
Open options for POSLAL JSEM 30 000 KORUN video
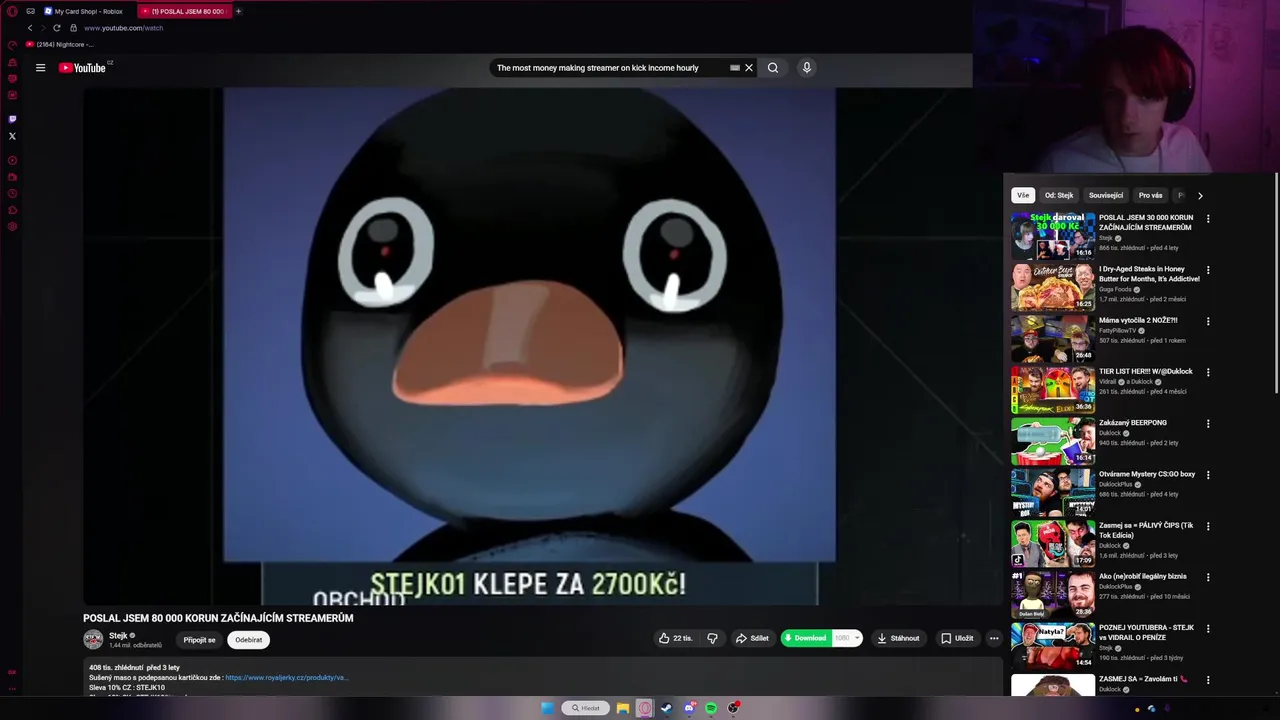click(1208, 219)
